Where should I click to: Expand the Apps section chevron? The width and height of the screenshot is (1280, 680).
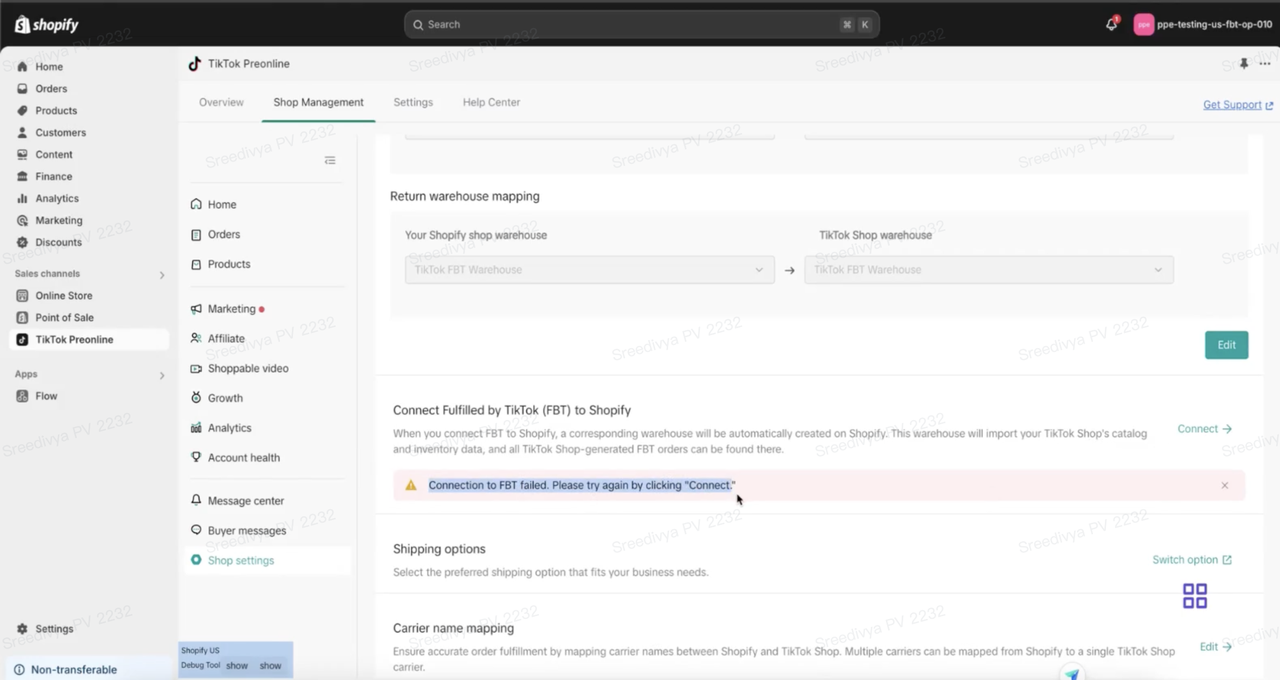point(162,375)
